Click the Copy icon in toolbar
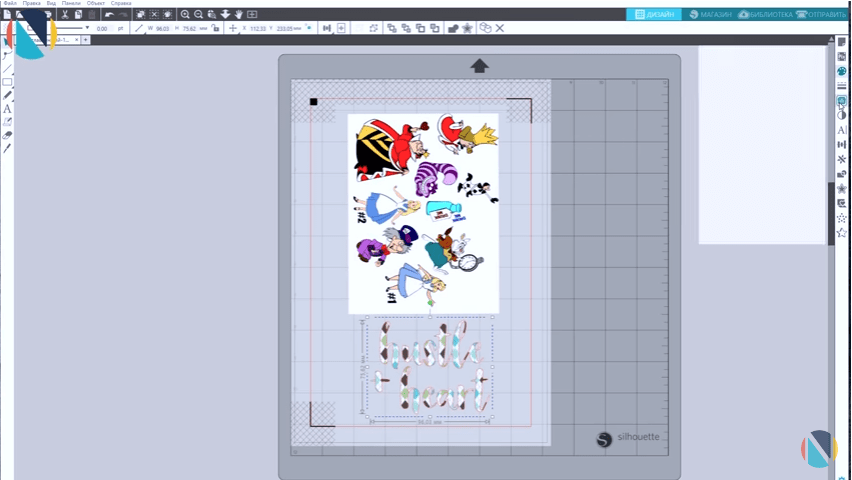 pyautogui.click(x=78, y=15)
